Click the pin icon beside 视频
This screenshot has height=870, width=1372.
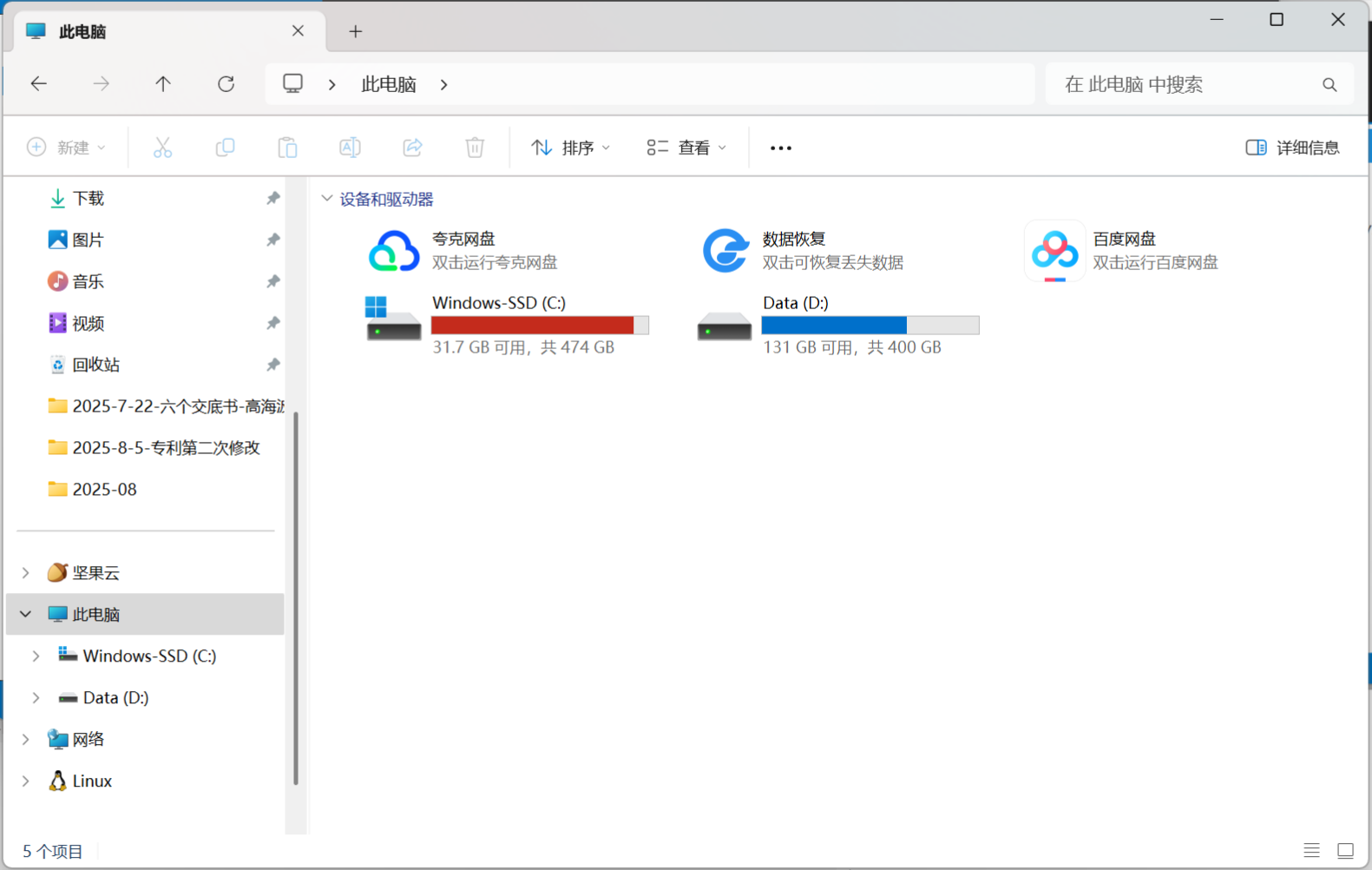(273, 323)
